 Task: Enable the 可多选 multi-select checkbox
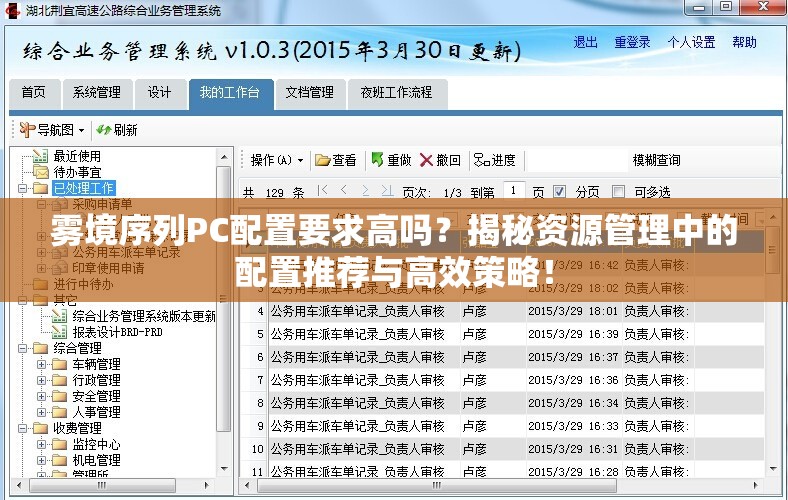618,191
